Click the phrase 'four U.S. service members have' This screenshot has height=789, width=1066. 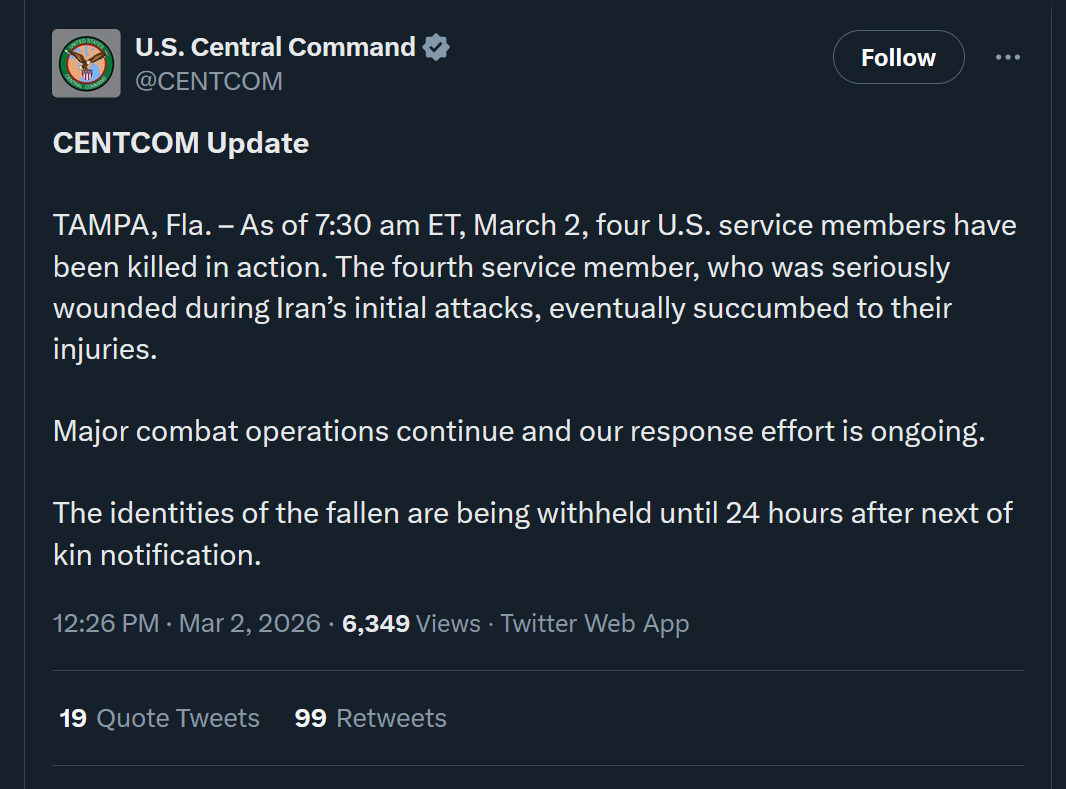[x=806, y=225]
